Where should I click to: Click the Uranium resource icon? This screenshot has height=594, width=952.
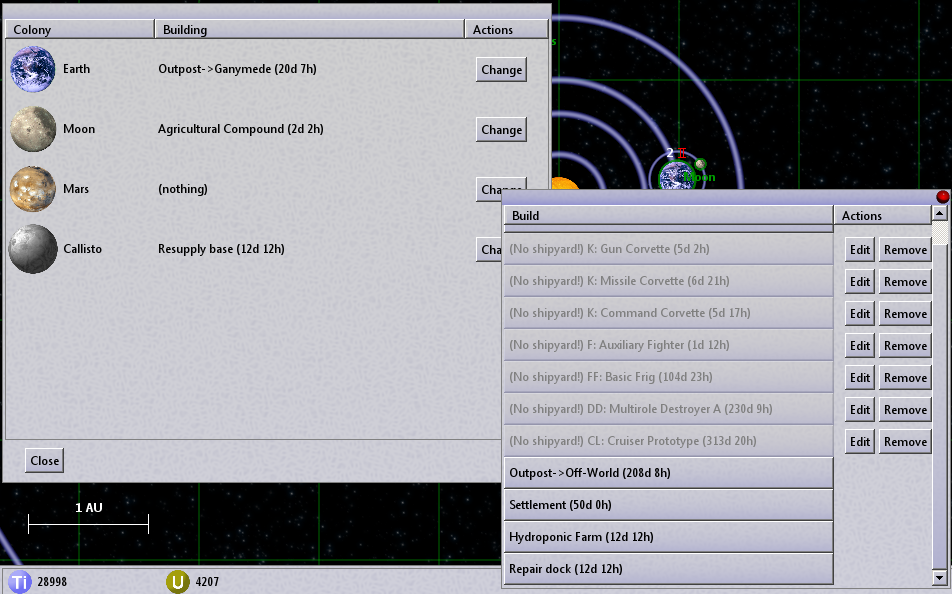178,582
